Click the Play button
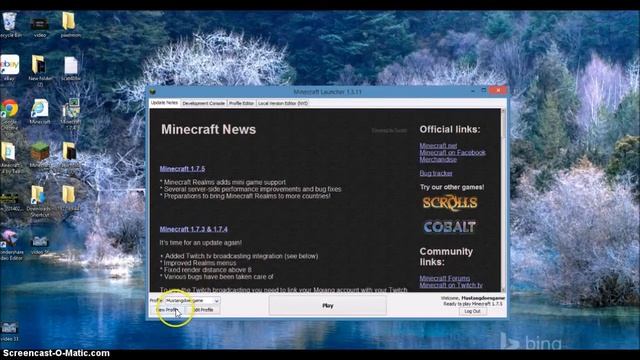The width and height of the screenshot is (640, 360). pos(327,305)
